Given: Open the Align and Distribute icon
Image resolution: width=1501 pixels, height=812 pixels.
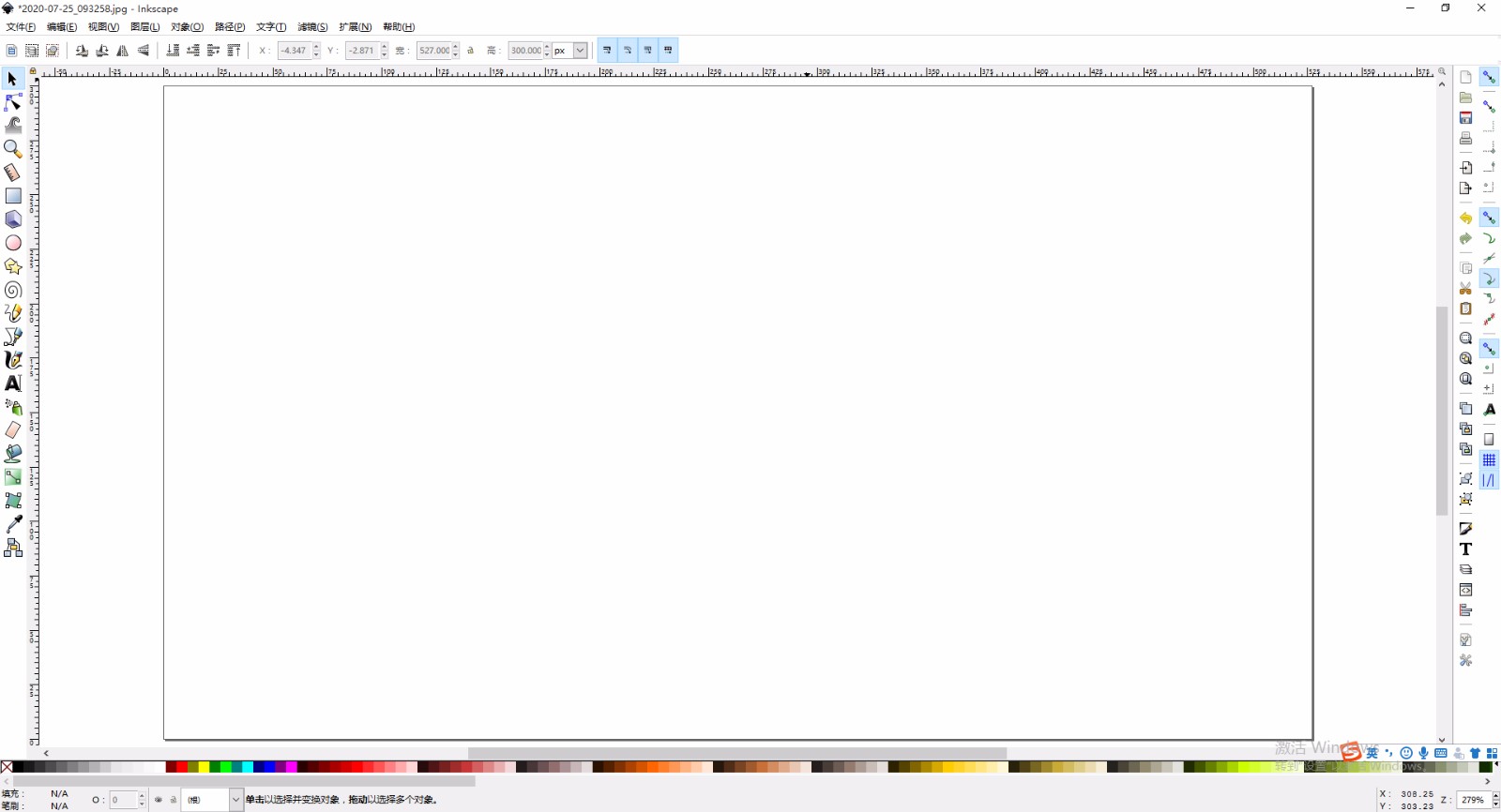Looking at the screenshot, I should (x=1465, y=610).
